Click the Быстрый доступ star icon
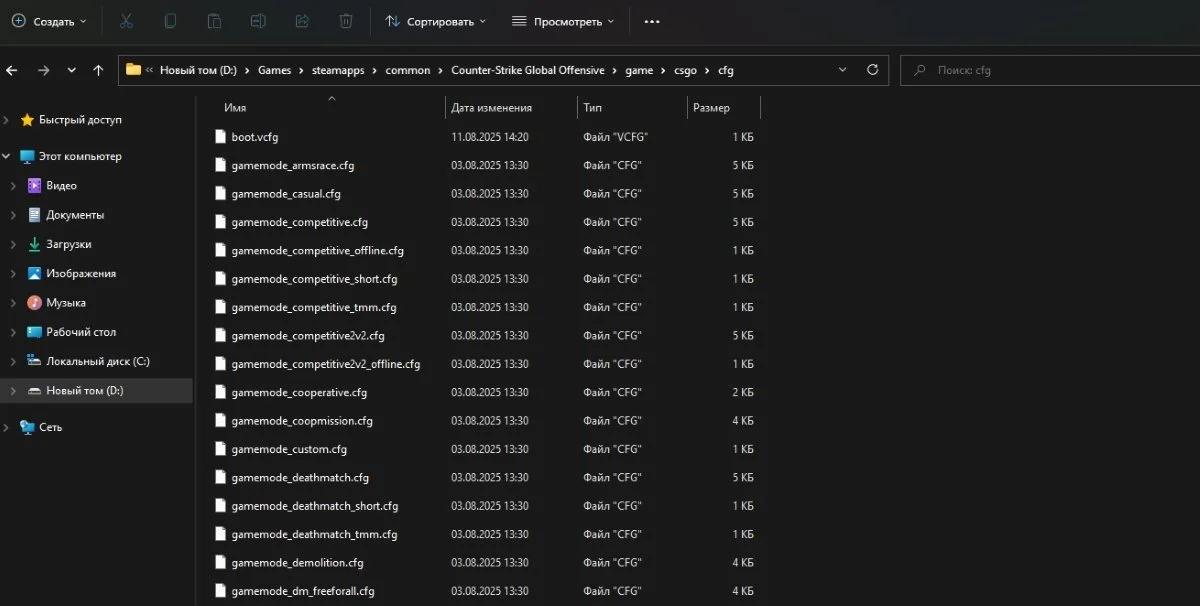The image size is (1200, 606). click(x=27, y=119)
